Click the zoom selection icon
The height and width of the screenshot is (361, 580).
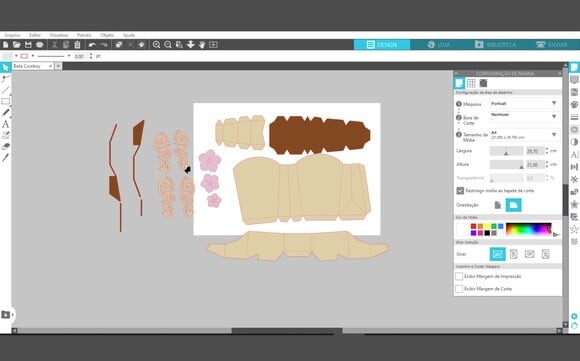[x=179, y=45]
